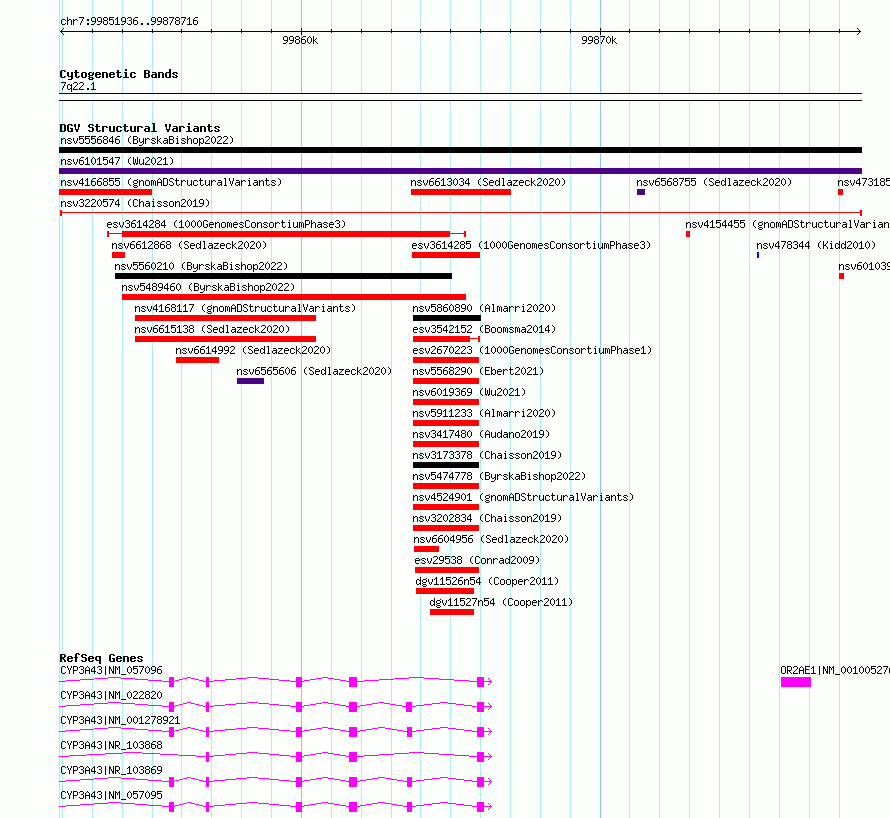
Task: Open nsv6568755 (Sedlazeck2020) variant details
Action: (713, 182)
